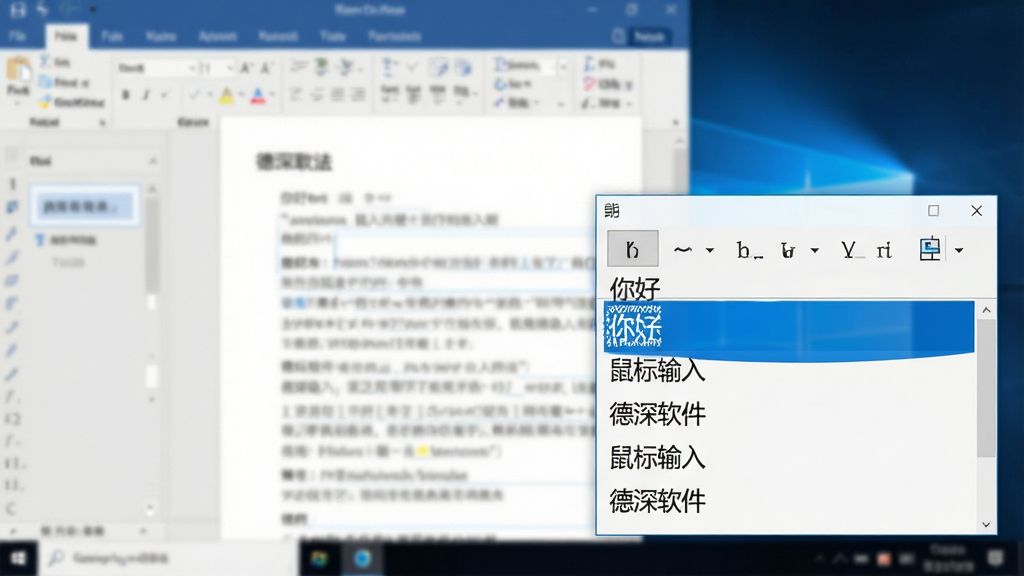
Task: Choose the bottom 德深软件 candidate in the list
Action: click(658, 501)
